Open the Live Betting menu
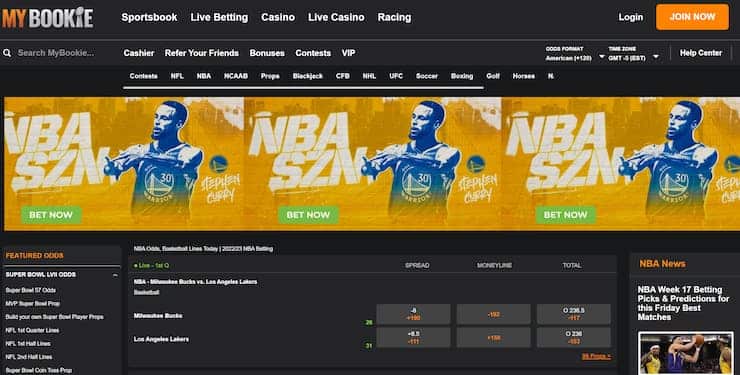The width and height of the screenshot is (740, 375). pos(219,17)
